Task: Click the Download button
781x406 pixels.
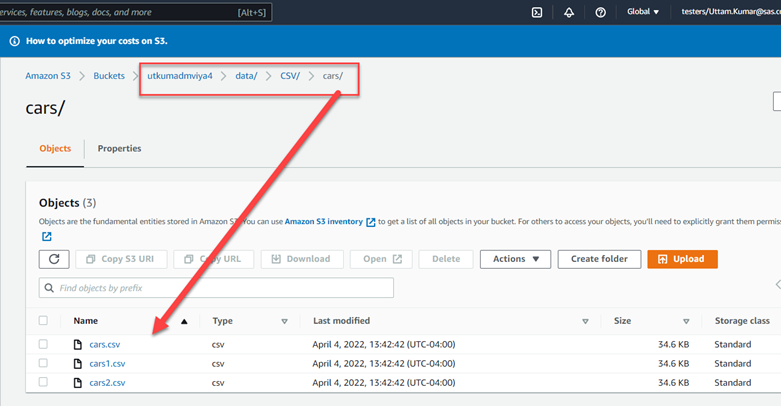Action: (302, 259)
